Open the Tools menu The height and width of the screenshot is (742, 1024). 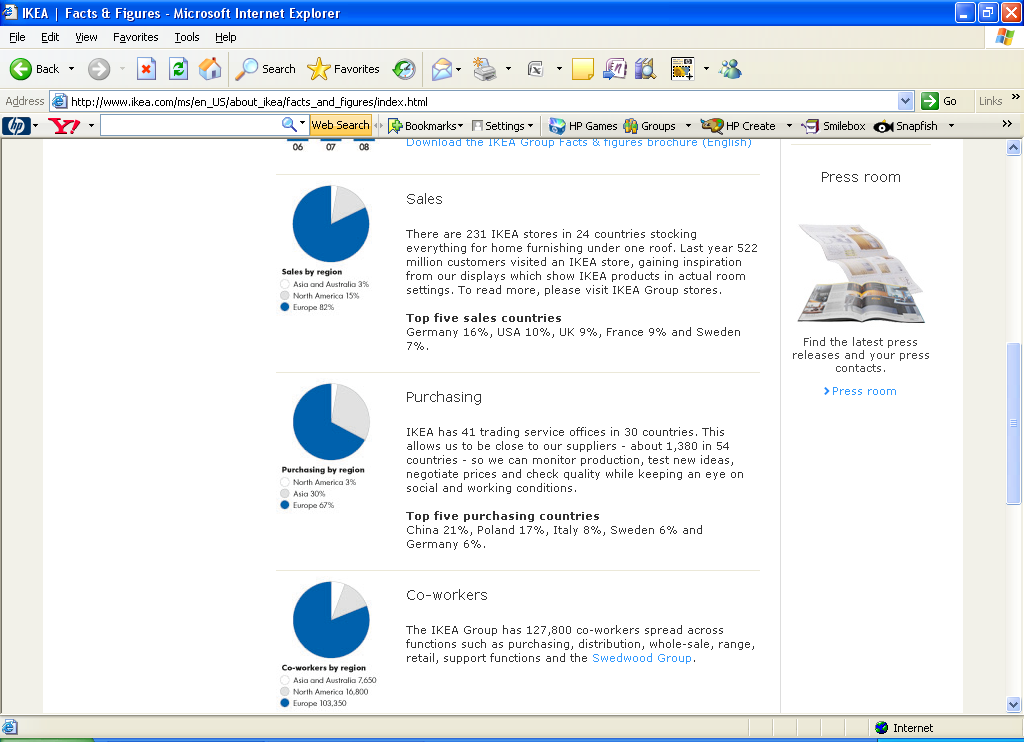point(187,37)
